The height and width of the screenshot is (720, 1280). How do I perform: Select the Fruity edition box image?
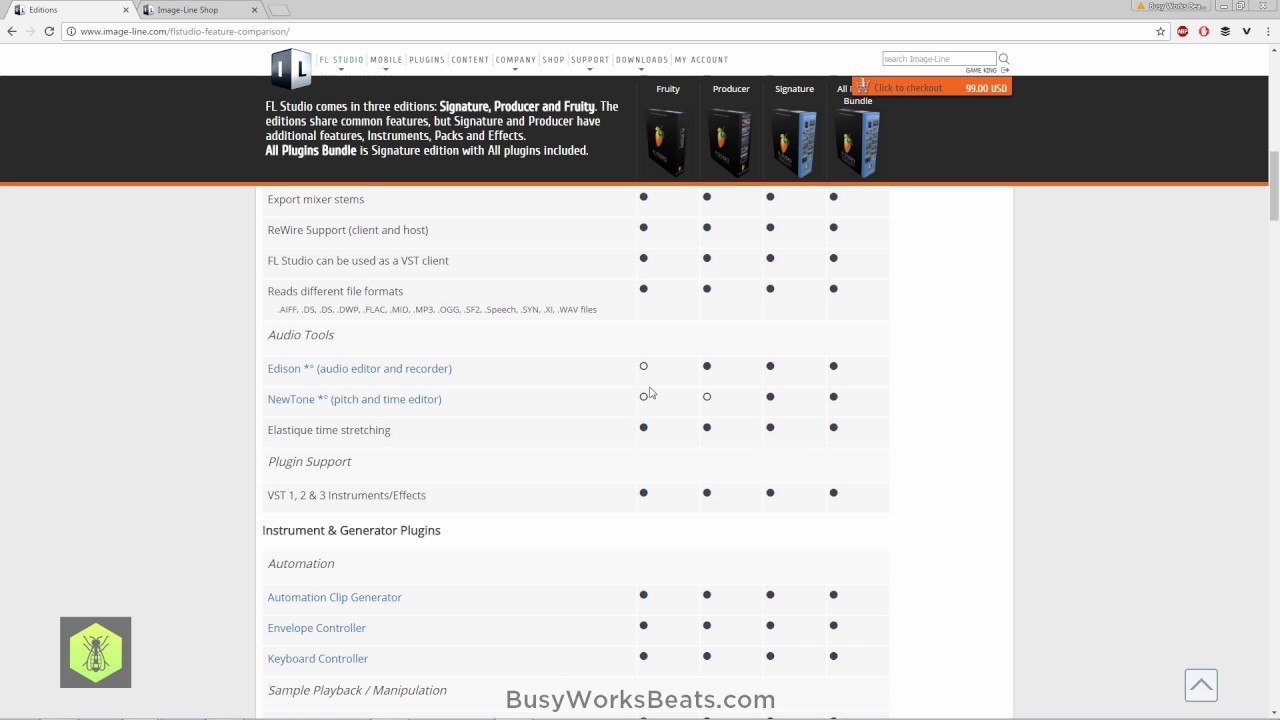coord(667,142)
